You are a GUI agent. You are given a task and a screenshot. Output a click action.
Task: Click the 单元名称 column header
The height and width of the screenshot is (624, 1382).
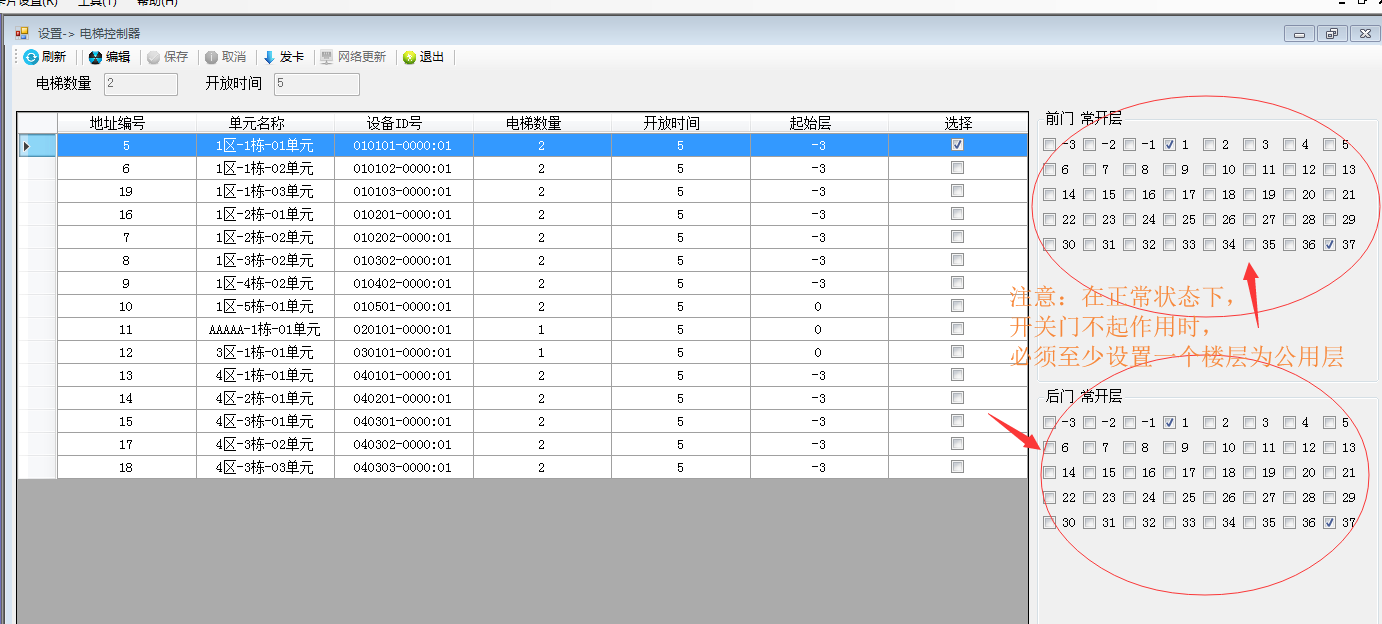[265, 123]
